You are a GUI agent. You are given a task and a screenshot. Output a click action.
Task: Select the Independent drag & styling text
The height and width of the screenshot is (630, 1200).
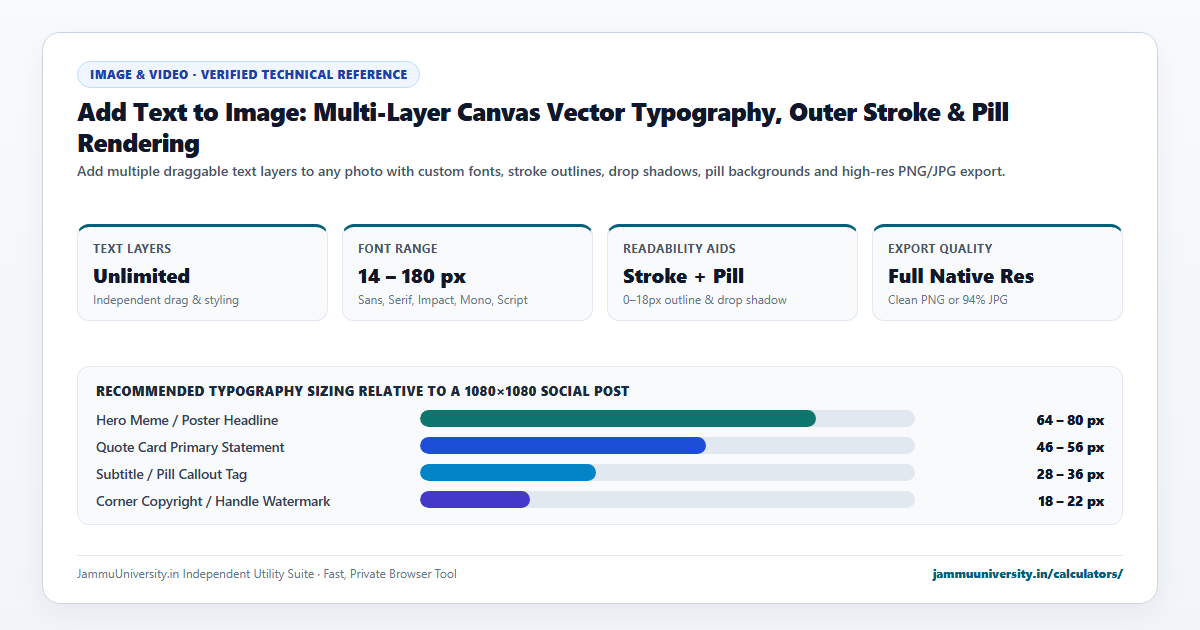tap(166, 300)
